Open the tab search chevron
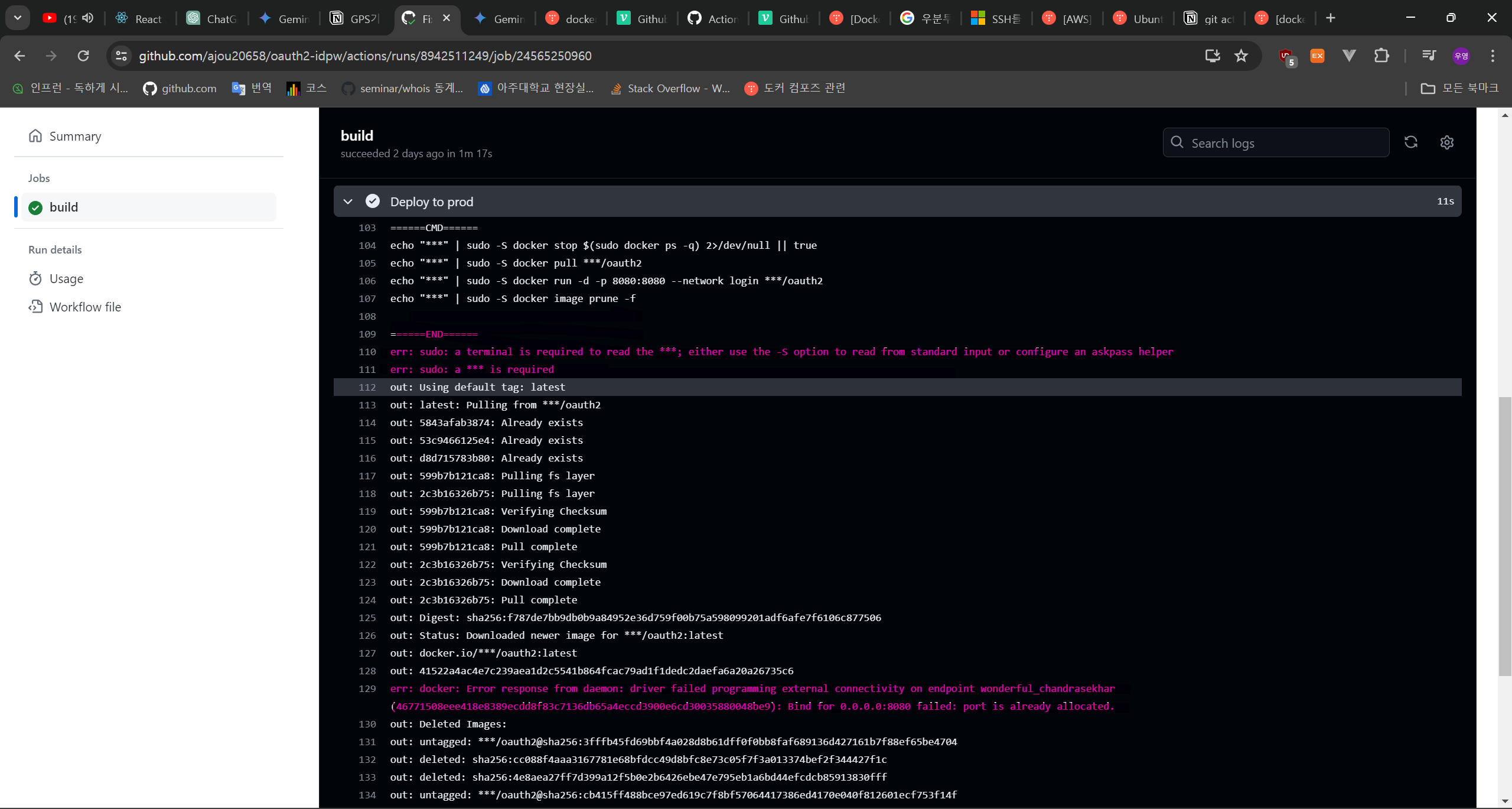 (17, 17)
